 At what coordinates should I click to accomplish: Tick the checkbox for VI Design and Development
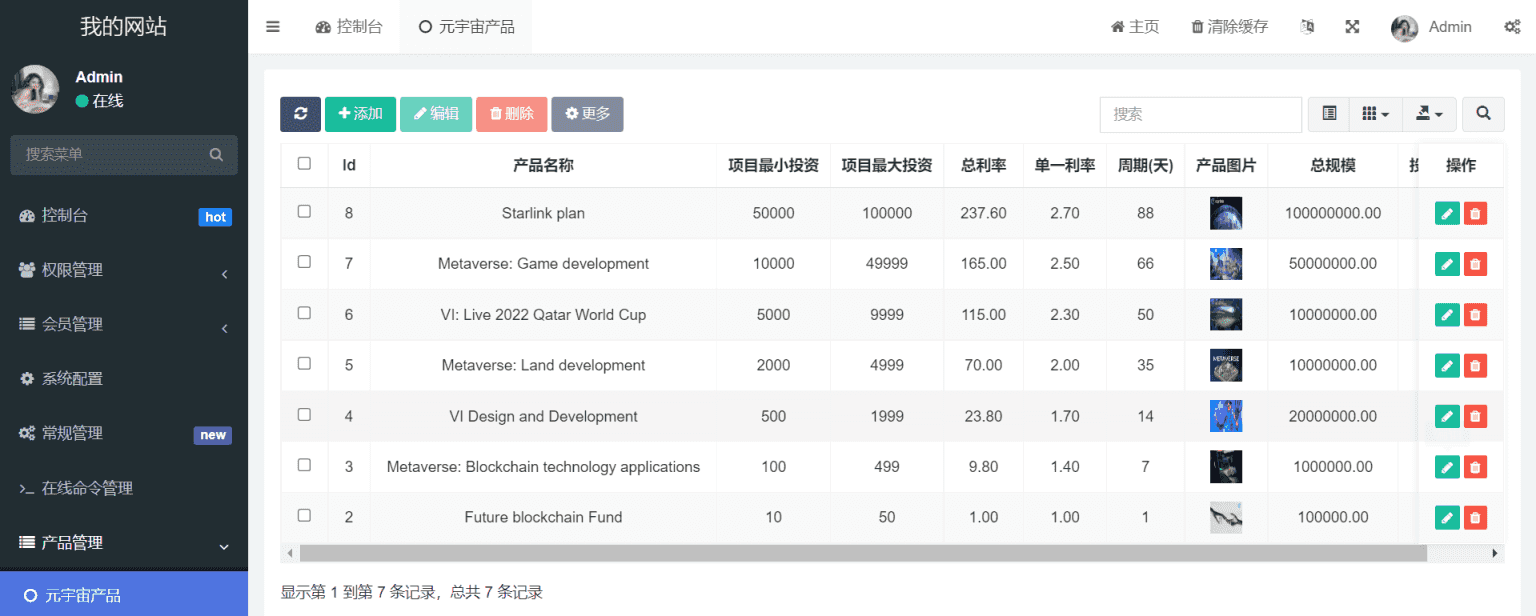coord(304,415)
